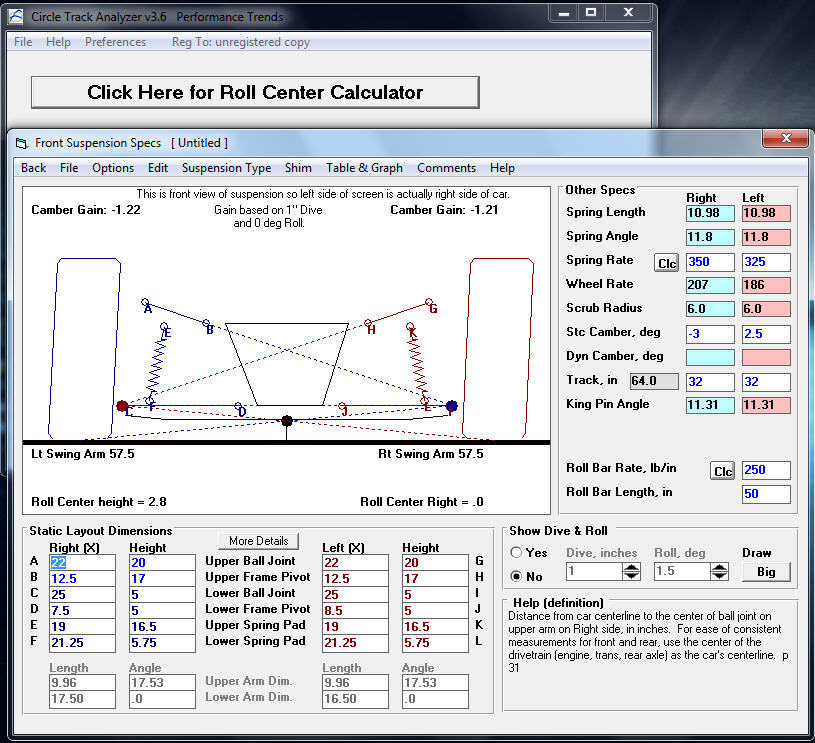Image resolution: width=815 pixels, height=743 pixels.
Task: Click the Front Suspension Specs window icon
Action: (x=21, y=143)
